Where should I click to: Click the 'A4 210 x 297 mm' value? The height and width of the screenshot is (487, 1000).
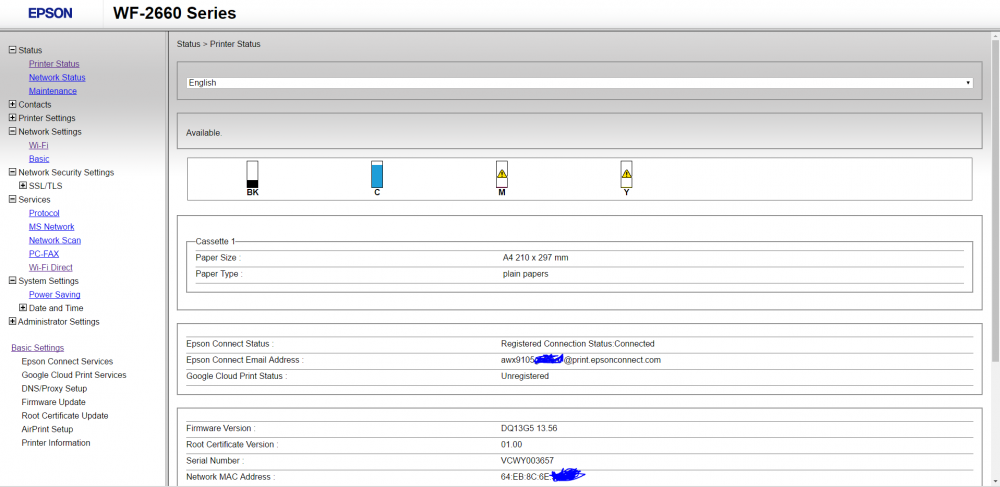click(x=536, y=258)
